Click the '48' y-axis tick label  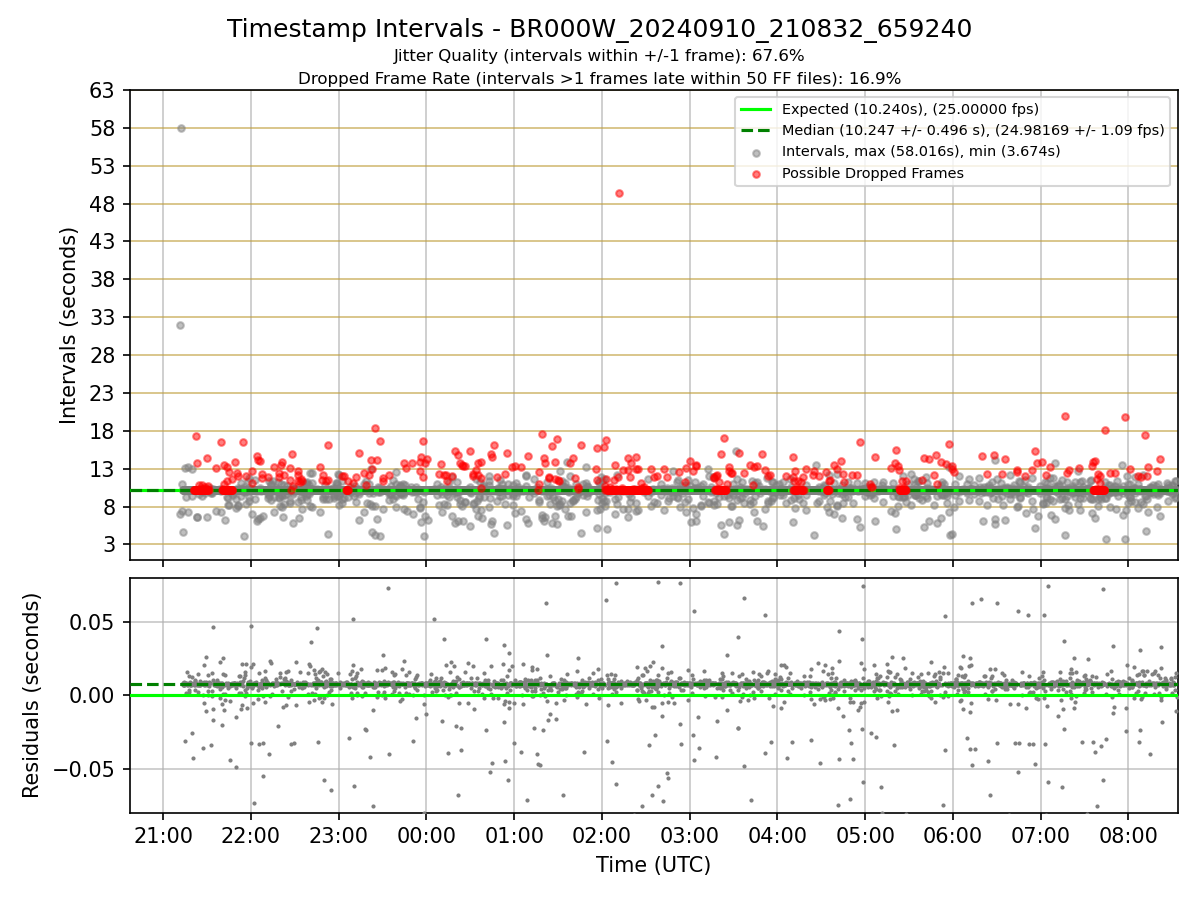pyautogui.click(x=102, y=204)
